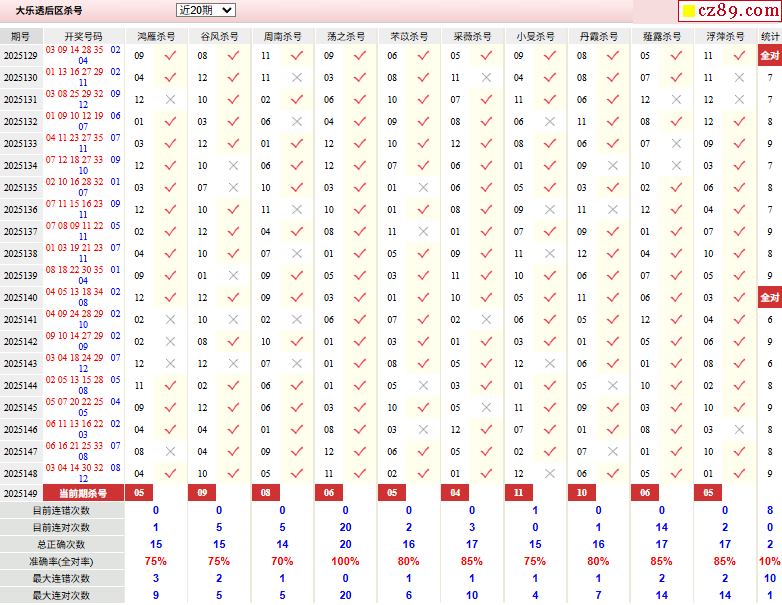Viewport: 782px width, 605px height.
Task: Click the red 11 current-period cell under 小旻杀号
Action: pos(519,493)
